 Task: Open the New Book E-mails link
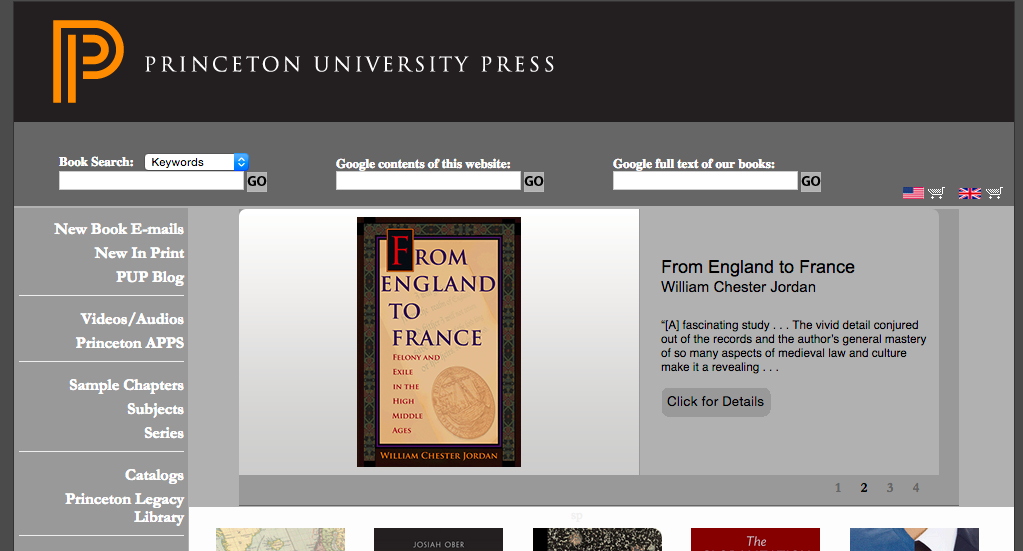(x=119, y=229)
